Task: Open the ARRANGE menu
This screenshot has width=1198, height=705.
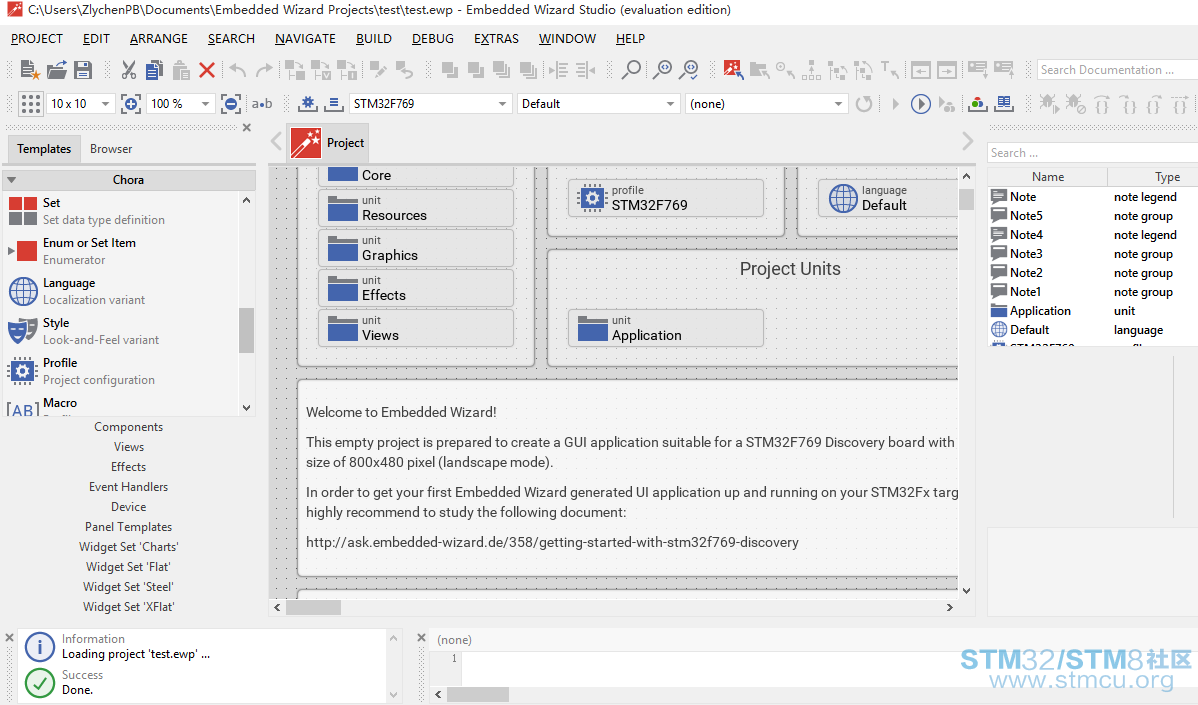Action: (x=158, y=38)
